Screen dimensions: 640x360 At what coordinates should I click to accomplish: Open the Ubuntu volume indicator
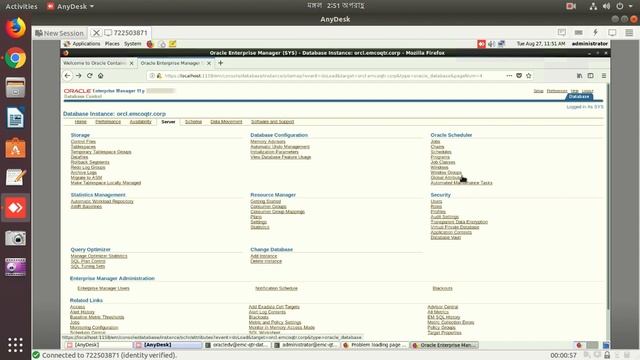pos(607,6)
